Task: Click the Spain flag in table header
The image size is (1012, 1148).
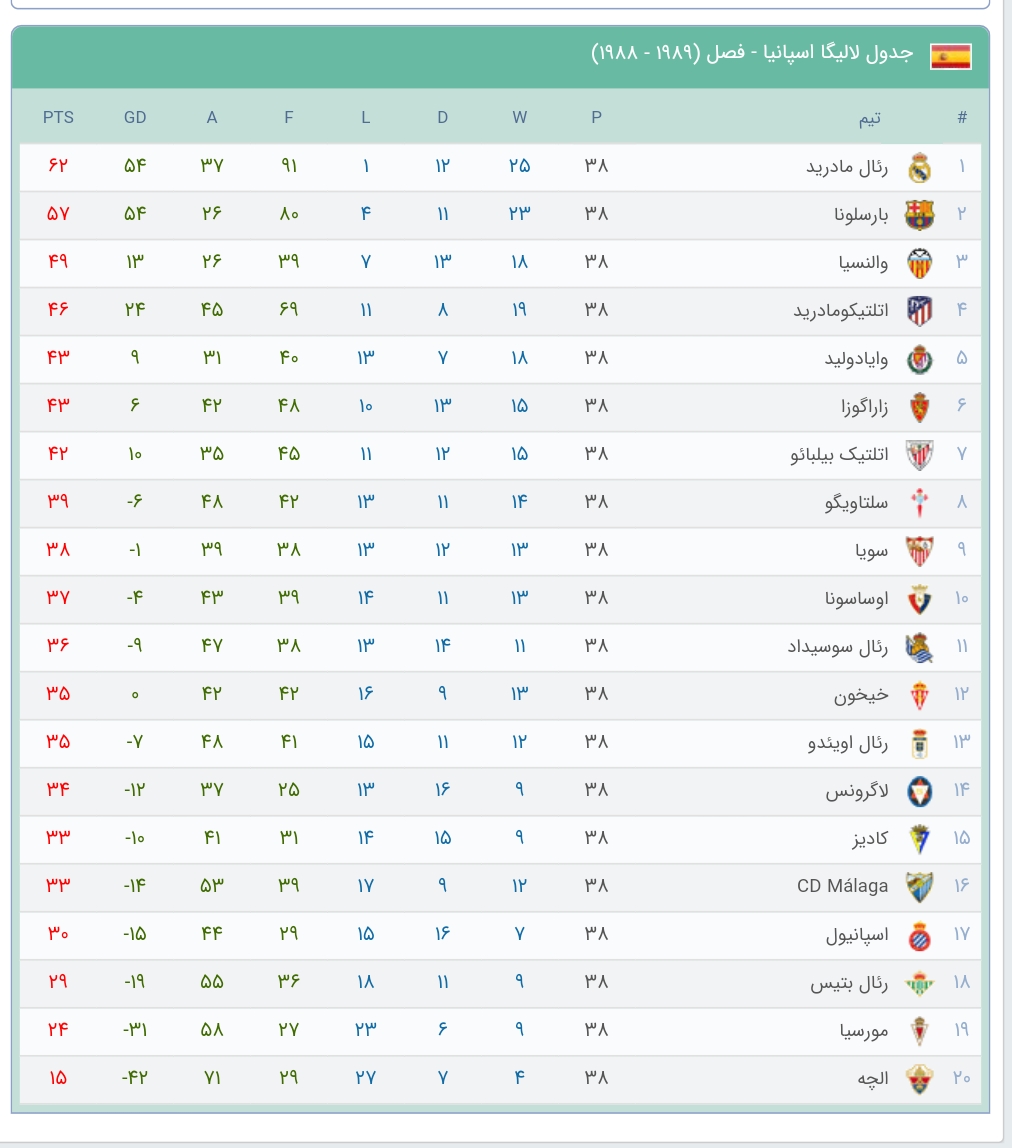Action: 950,56
